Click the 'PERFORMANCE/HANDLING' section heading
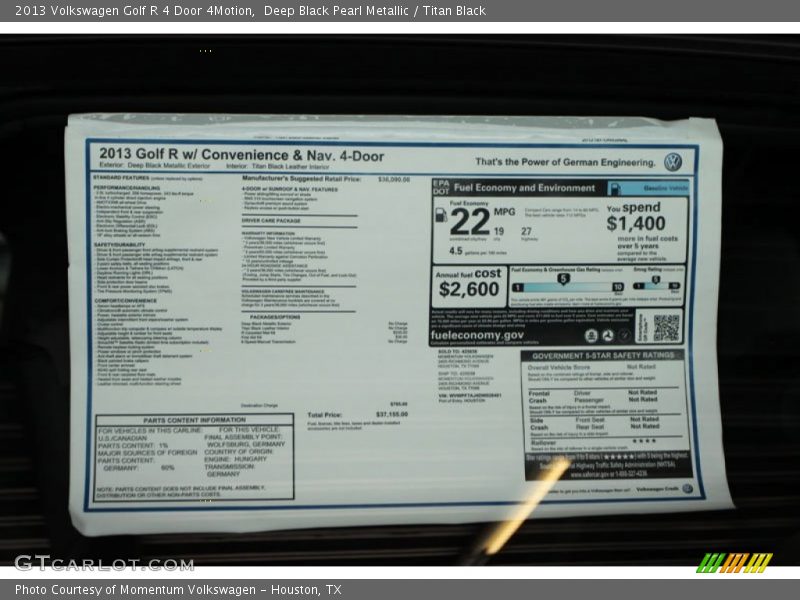 [x=127, y=188]
